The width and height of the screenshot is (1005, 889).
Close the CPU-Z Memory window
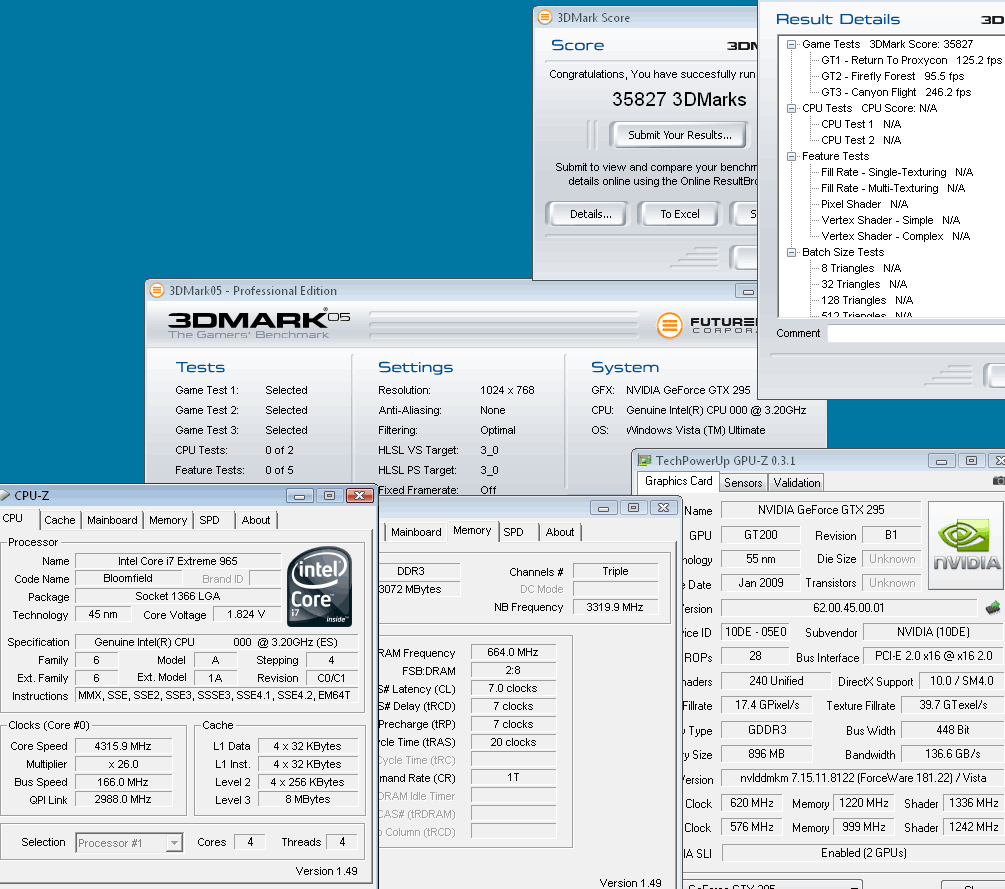click(663, 508)
